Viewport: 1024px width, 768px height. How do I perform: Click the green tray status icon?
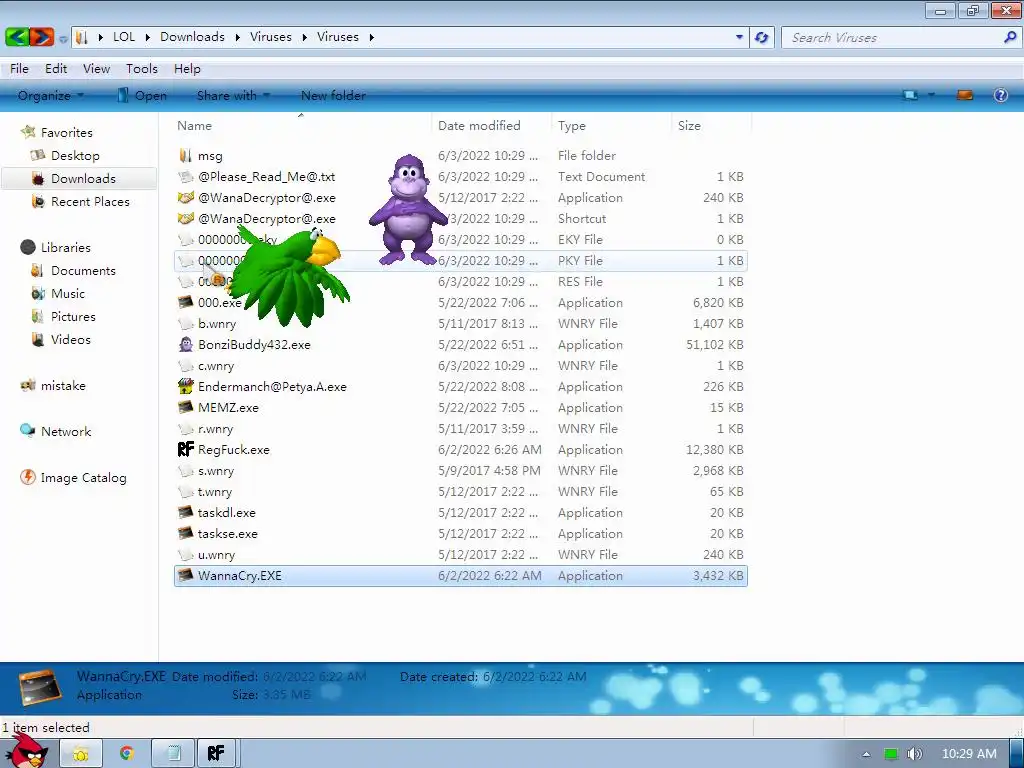[890, 754]
